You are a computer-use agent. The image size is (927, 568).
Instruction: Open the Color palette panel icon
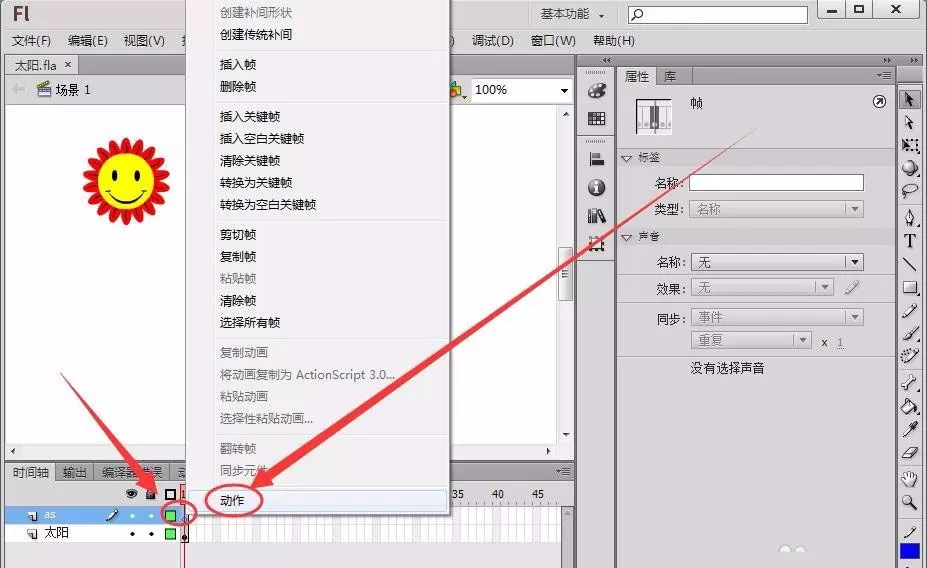point(596,90)
